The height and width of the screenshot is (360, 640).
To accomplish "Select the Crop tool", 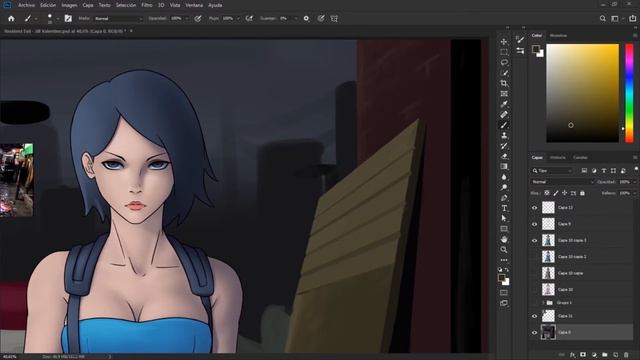I will click(x=504, y=83).
